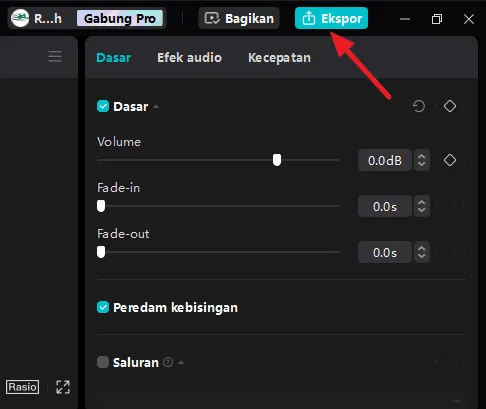Screen dimensions: 486x409
Task: Increase Fade-out with the up stepper
Action: pos(422,248)
